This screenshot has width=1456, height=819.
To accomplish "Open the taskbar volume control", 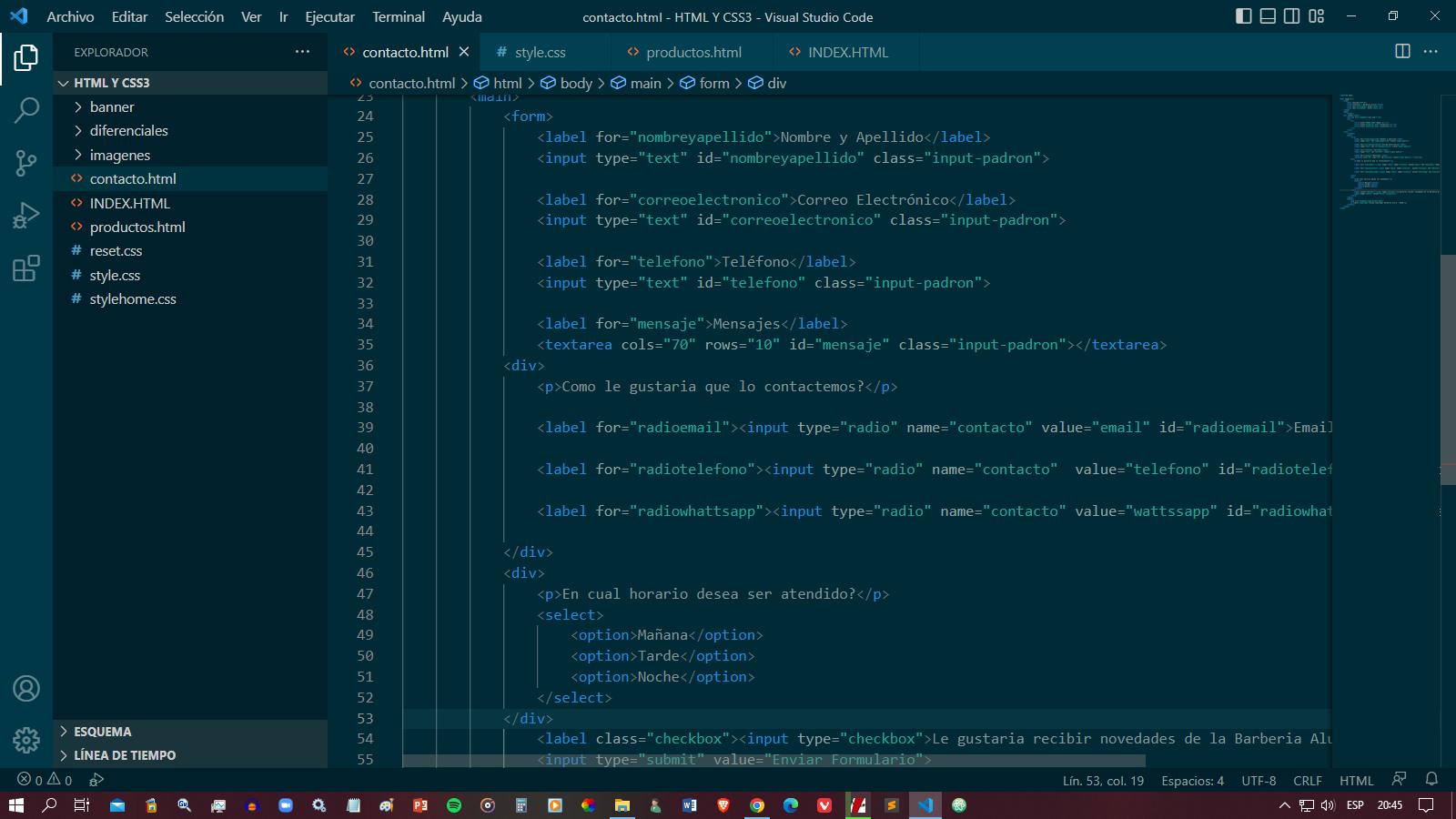I will [1328, 805].
